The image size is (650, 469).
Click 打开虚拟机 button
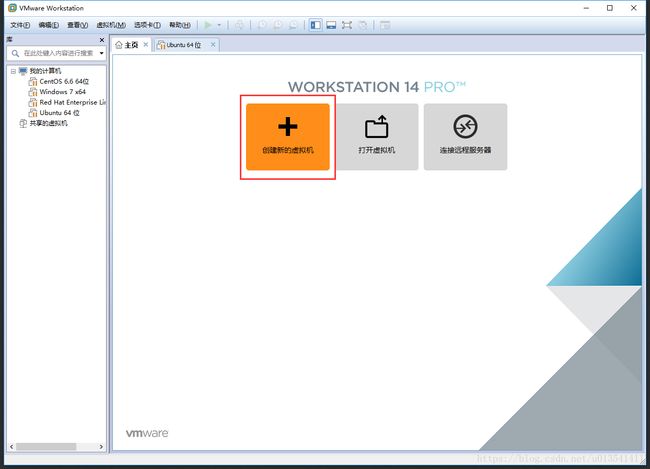click(376, 137)
